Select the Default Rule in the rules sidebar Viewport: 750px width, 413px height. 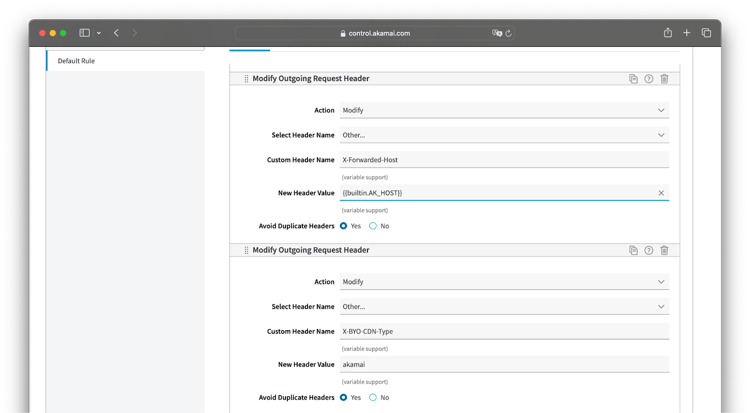[x=126, y=61]
